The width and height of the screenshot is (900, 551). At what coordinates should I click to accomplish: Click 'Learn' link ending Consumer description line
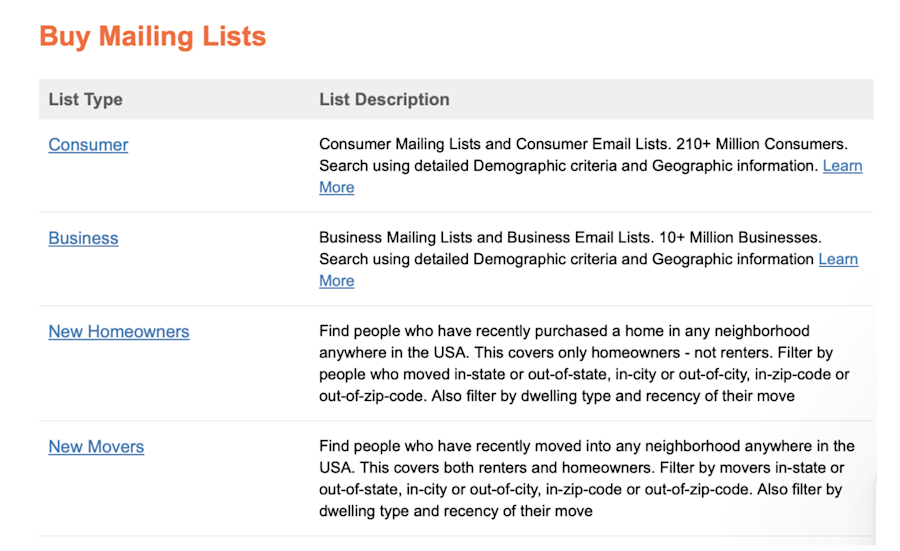[x=842, y=166]
